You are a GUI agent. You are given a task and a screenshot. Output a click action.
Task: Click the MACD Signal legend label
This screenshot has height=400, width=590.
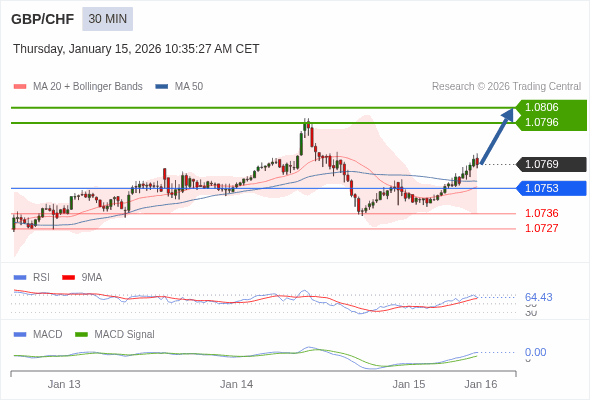click(x=125, y=334)
